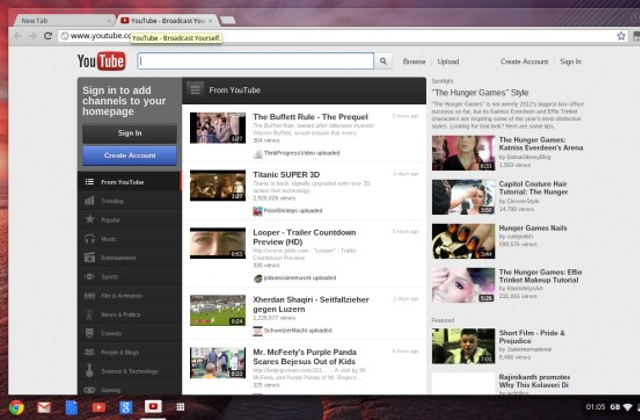Click Upload in top navigation
Viewport: 640px width, 420px height.
(448, 62)
